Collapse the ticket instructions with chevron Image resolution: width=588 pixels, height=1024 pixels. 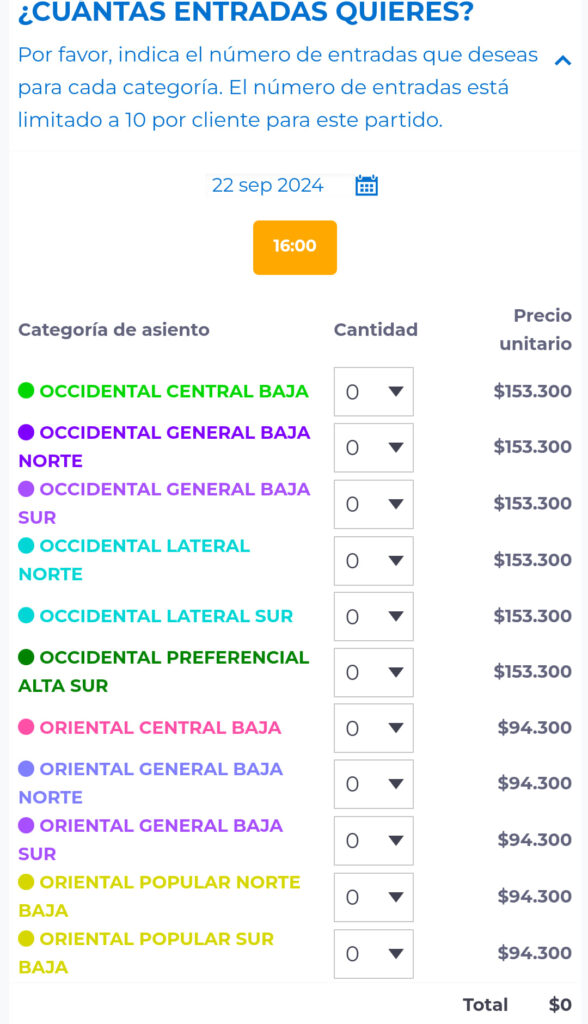point(563,60)
